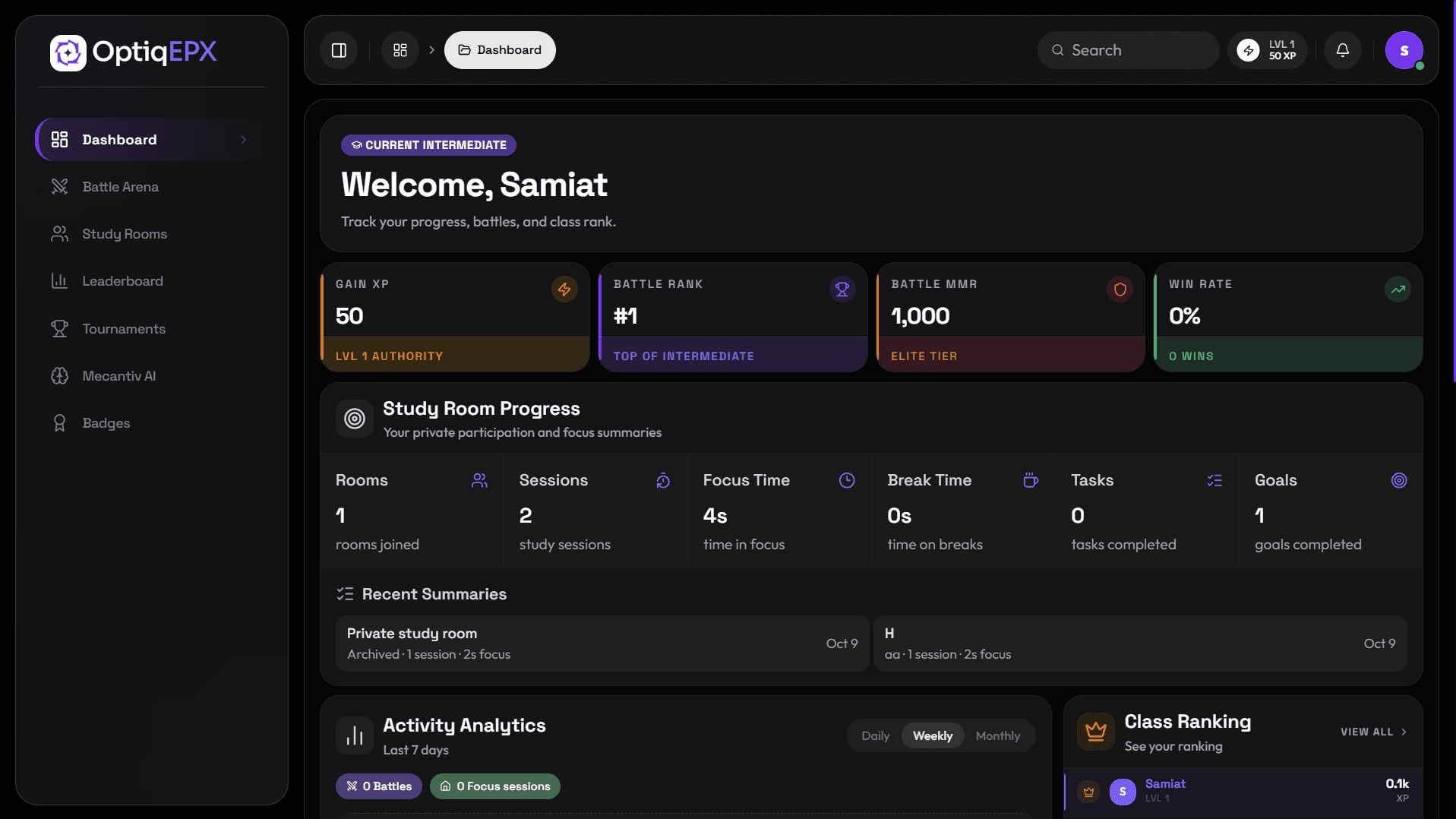Open Leaderboard from sidebar
The image size is (1456, 819).
[151, 281]
